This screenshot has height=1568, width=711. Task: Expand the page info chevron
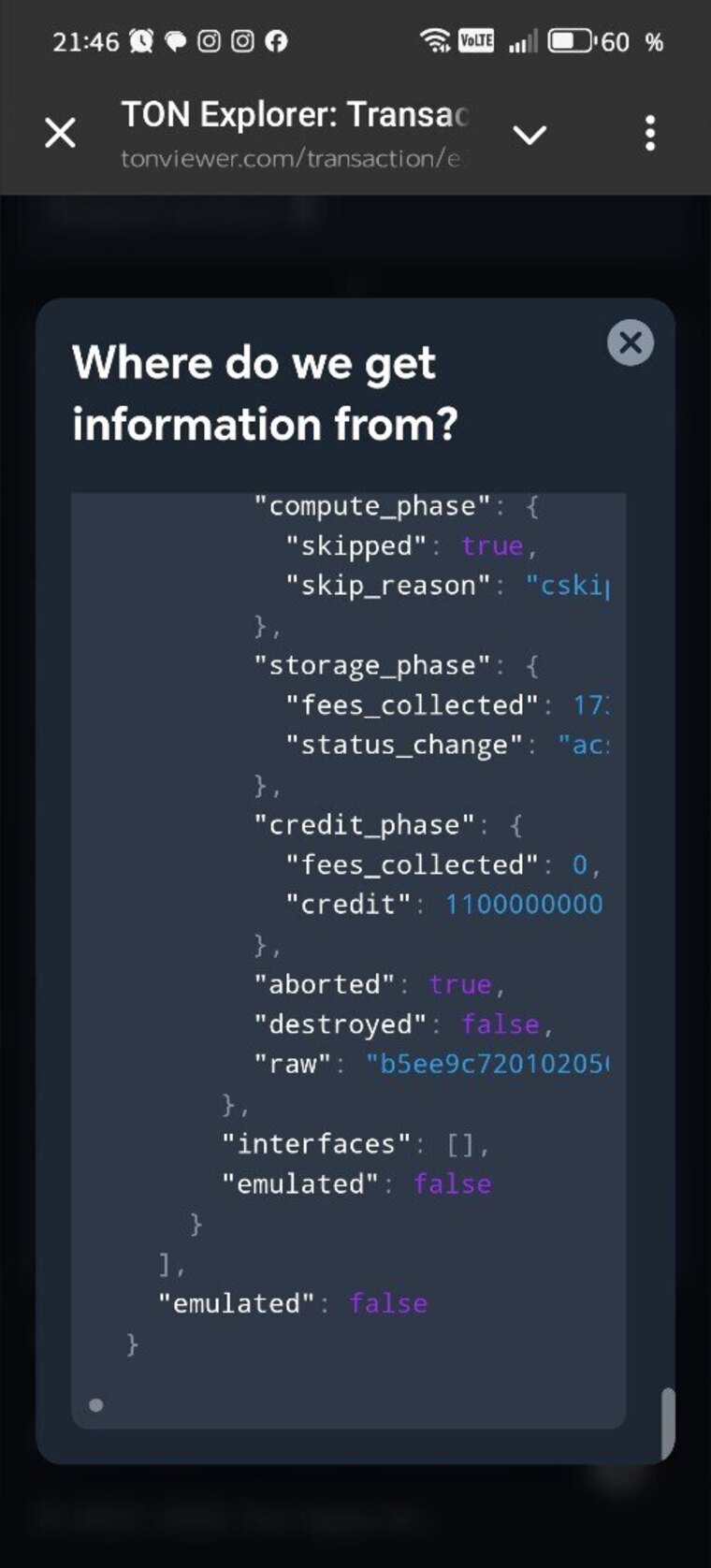530,136
